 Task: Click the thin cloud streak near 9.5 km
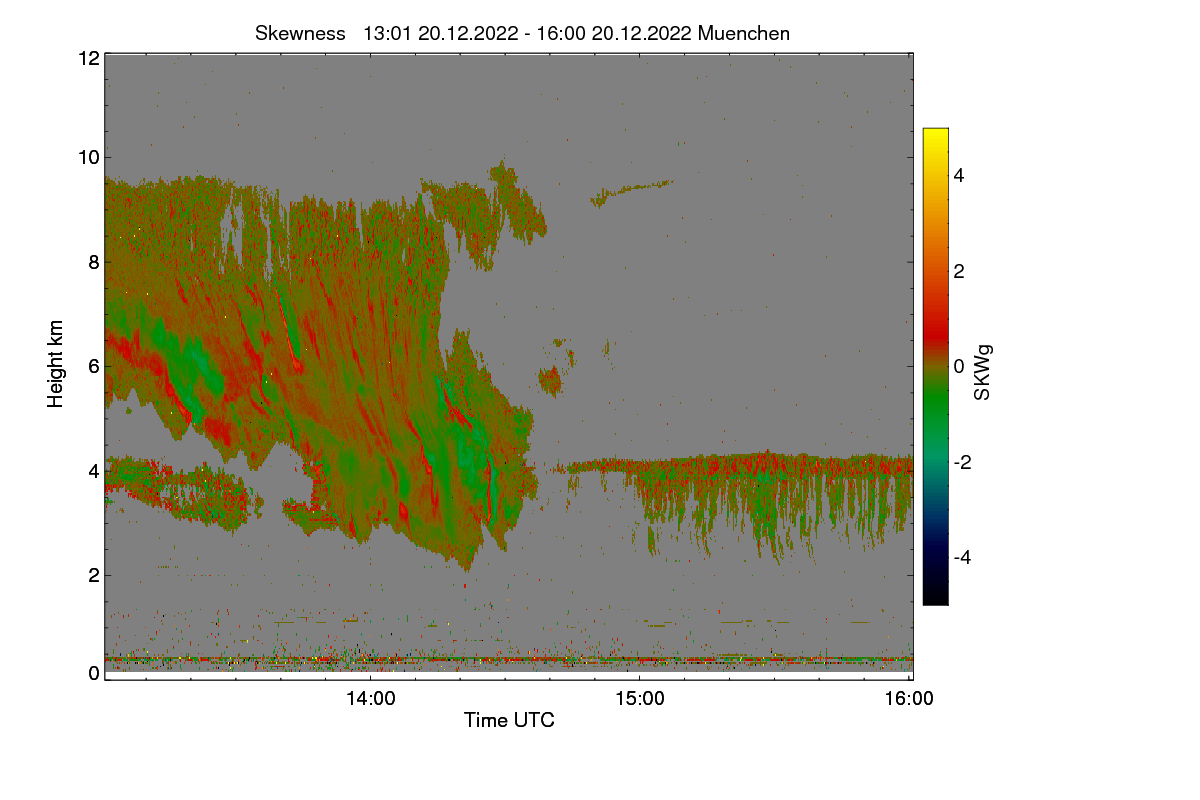[x=631, y=191]
